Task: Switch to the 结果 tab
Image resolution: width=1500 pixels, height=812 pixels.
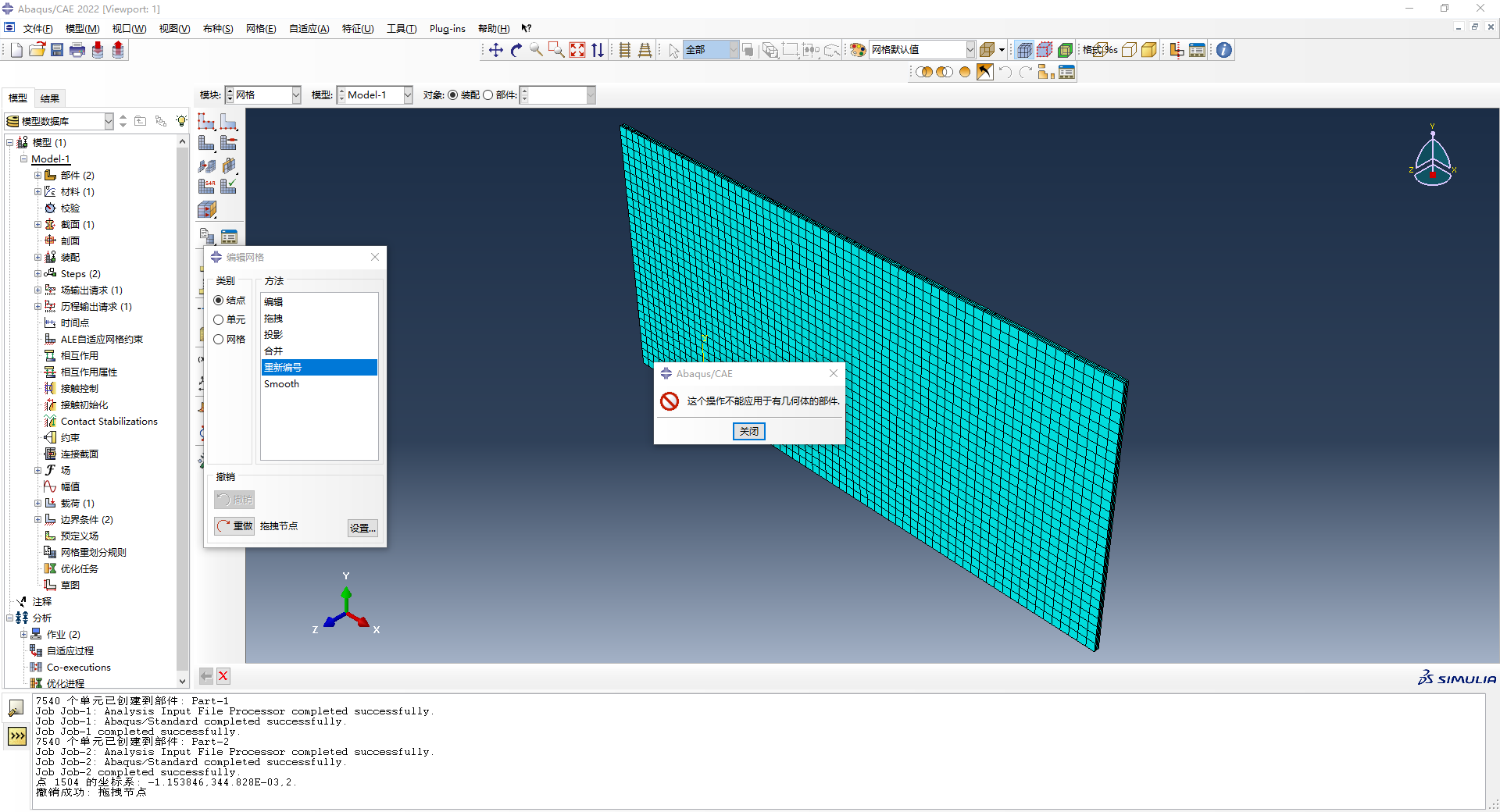Action: tap(50, 98)
